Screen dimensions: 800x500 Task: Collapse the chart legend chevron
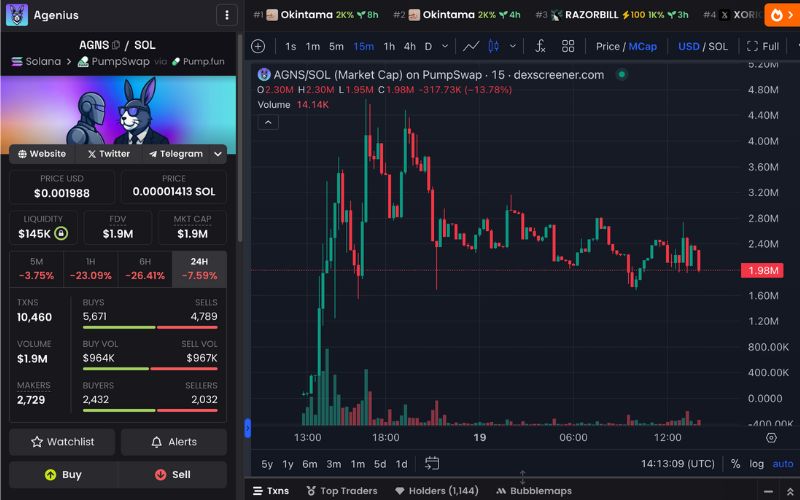tap(268, 122)
